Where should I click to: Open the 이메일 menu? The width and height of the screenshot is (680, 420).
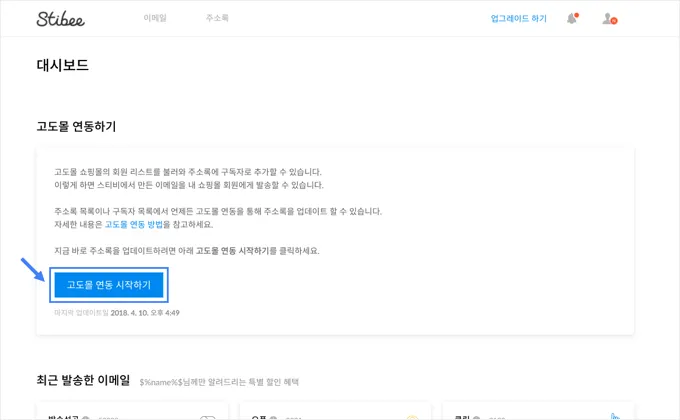point(155,18)
